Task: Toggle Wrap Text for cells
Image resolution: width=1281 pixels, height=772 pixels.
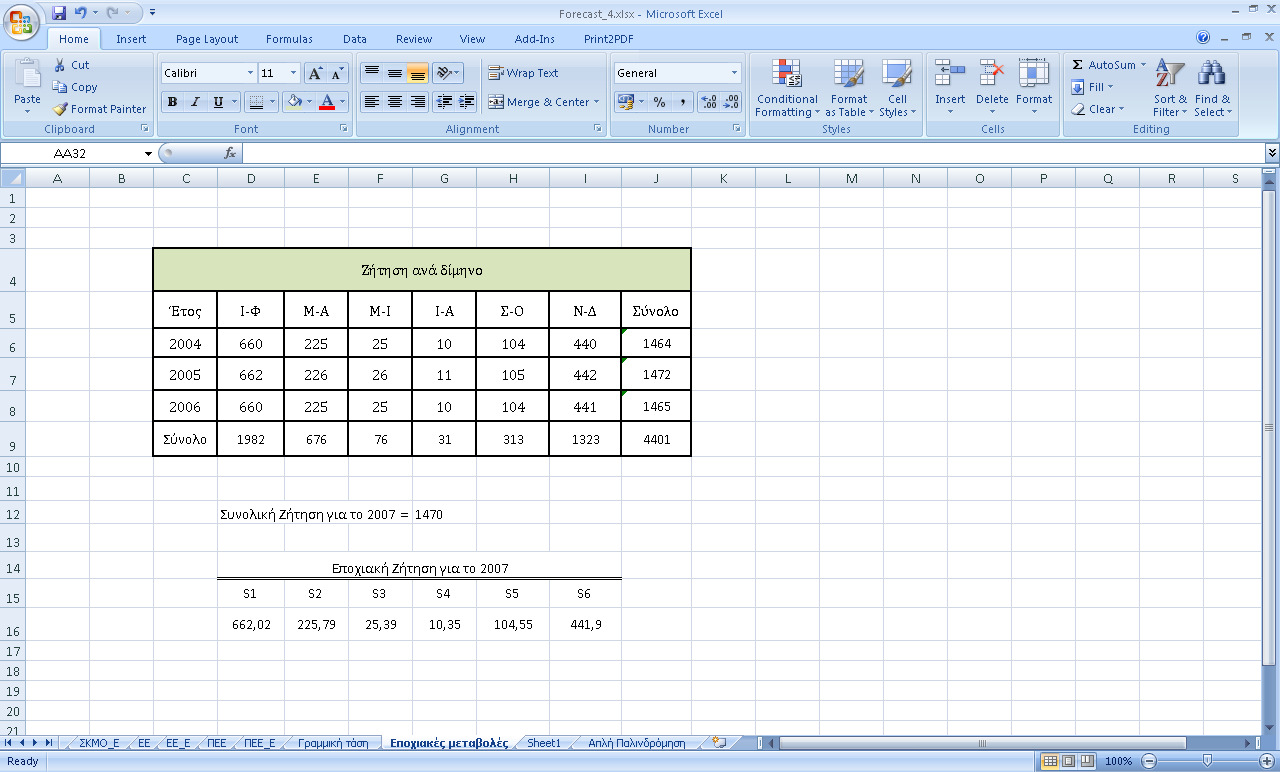Action: coord(523,73)
